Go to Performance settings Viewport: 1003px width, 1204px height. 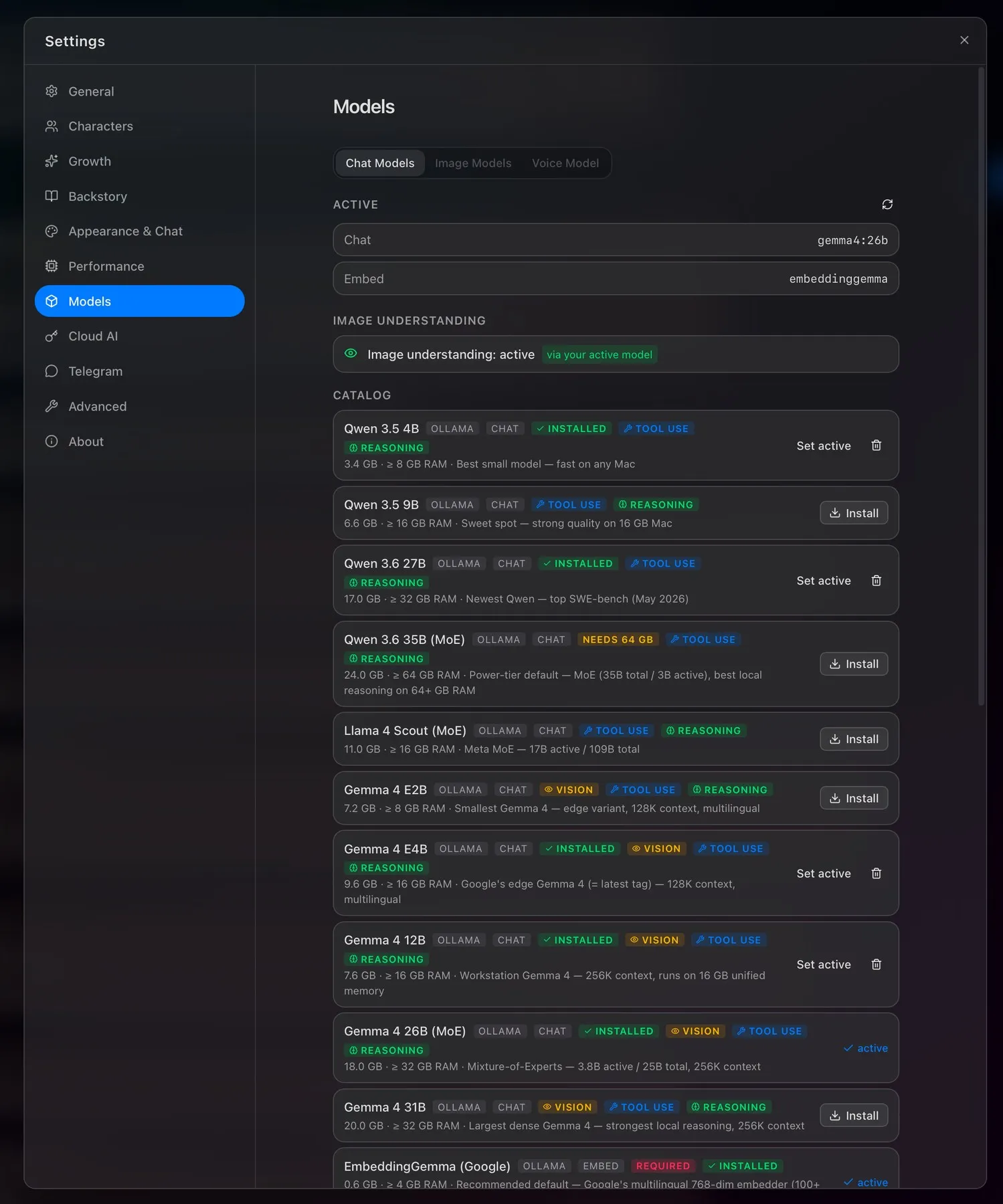(x=140, y=266)
